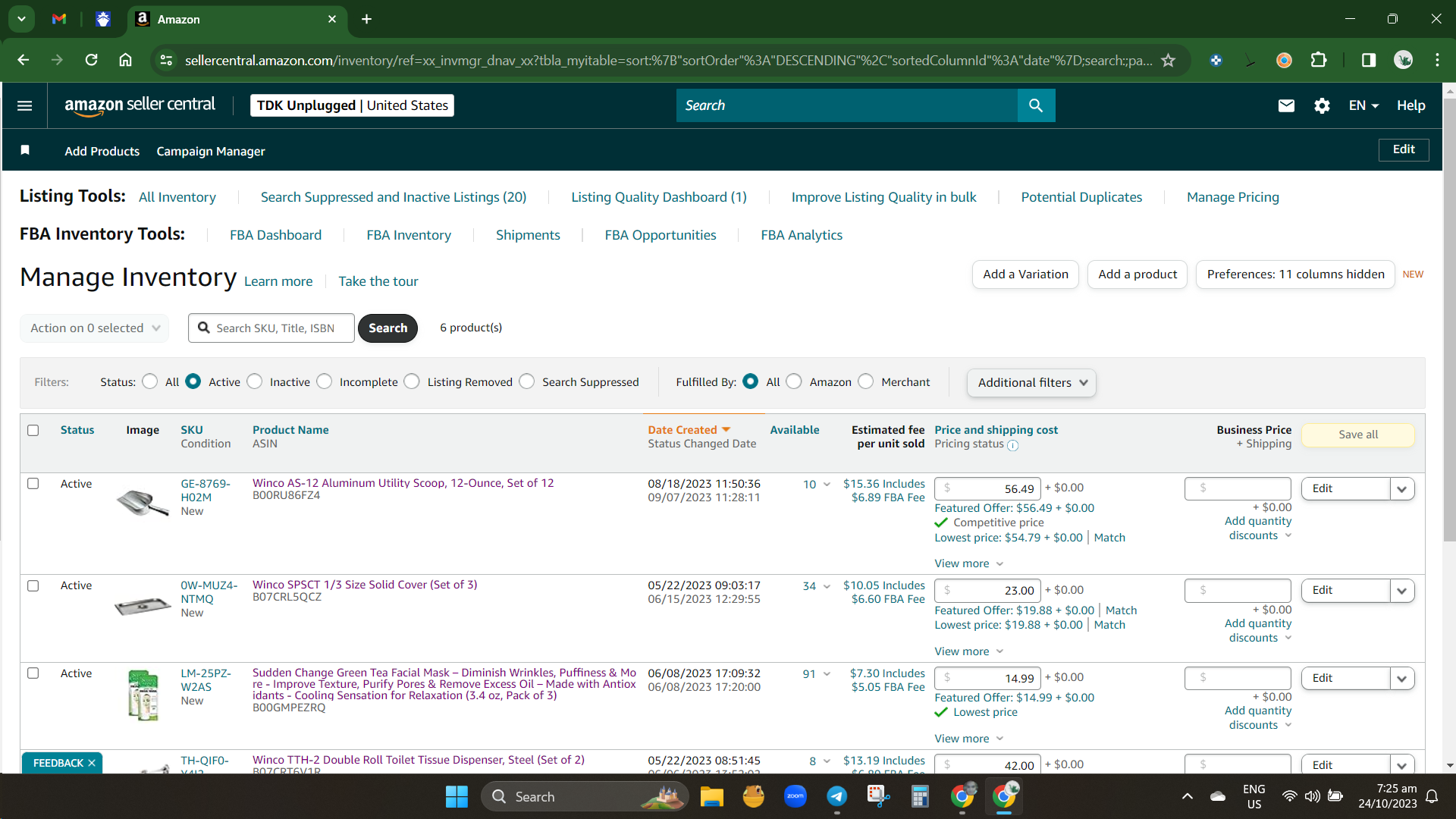Filter by Listing Removed status
Image resolution: width=1456 pixels, height=819 pixels.
pyautogui.click(x=412, y=381)
